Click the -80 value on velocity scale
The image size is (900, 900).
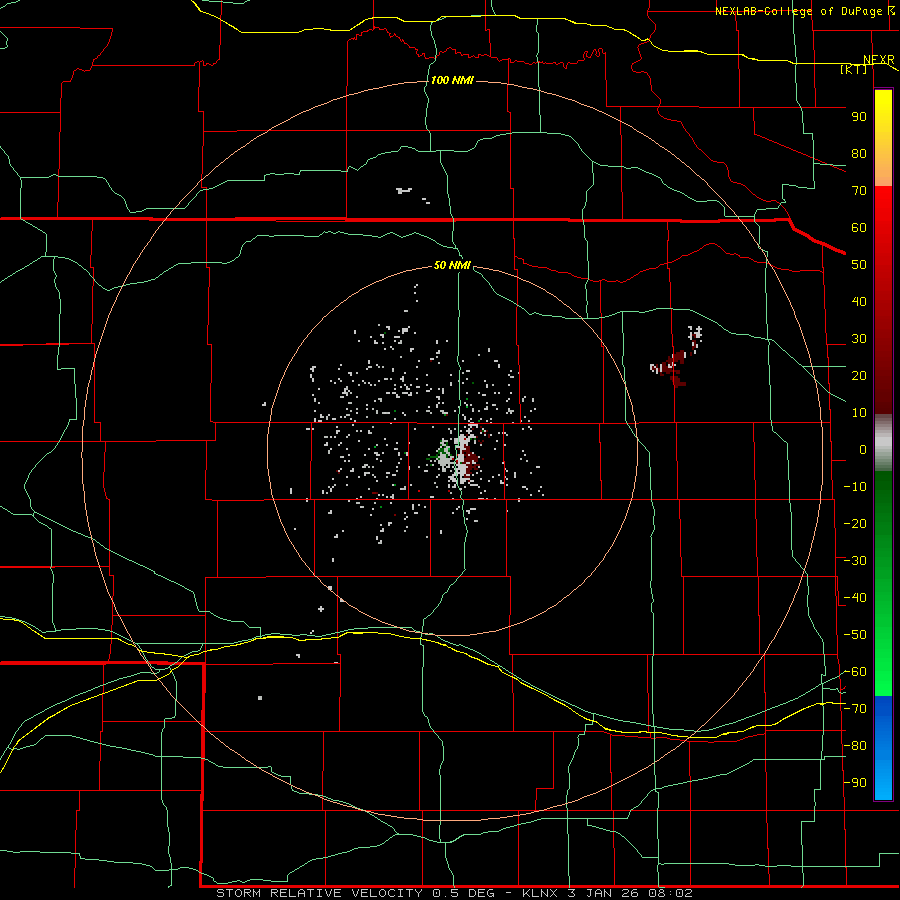coord(855,746)
